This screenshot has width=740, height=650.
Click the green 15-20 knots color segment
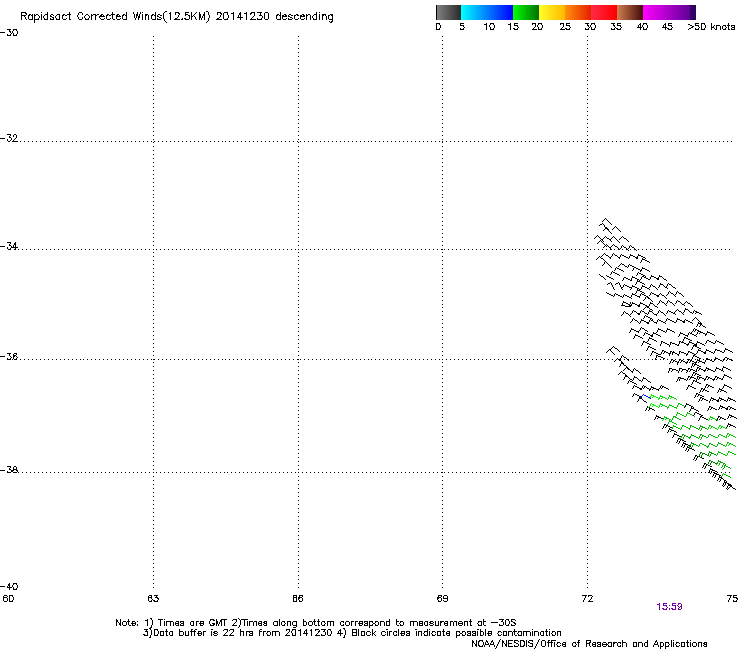(x=526, y=12)
